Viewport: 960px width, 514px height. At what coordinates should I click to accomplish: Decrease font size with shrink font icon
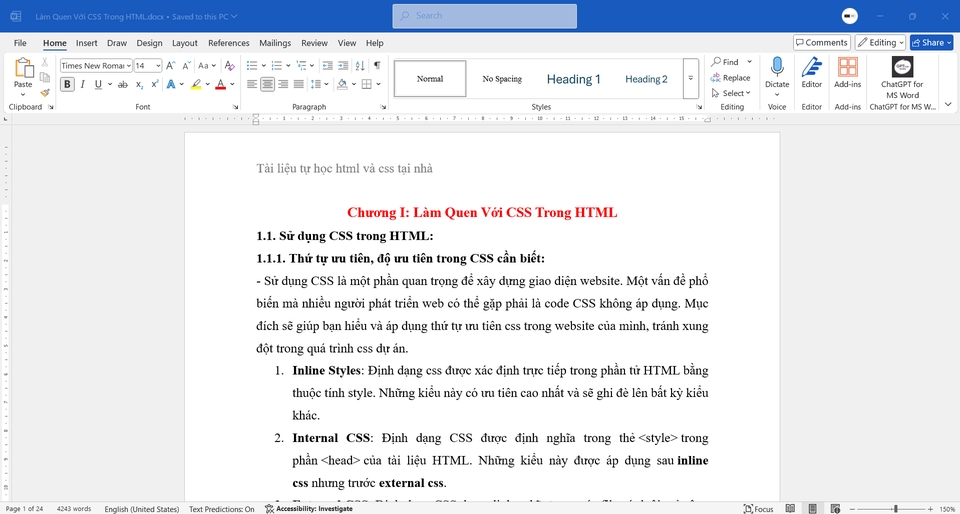pyautogui.click(x=187, y=65)
